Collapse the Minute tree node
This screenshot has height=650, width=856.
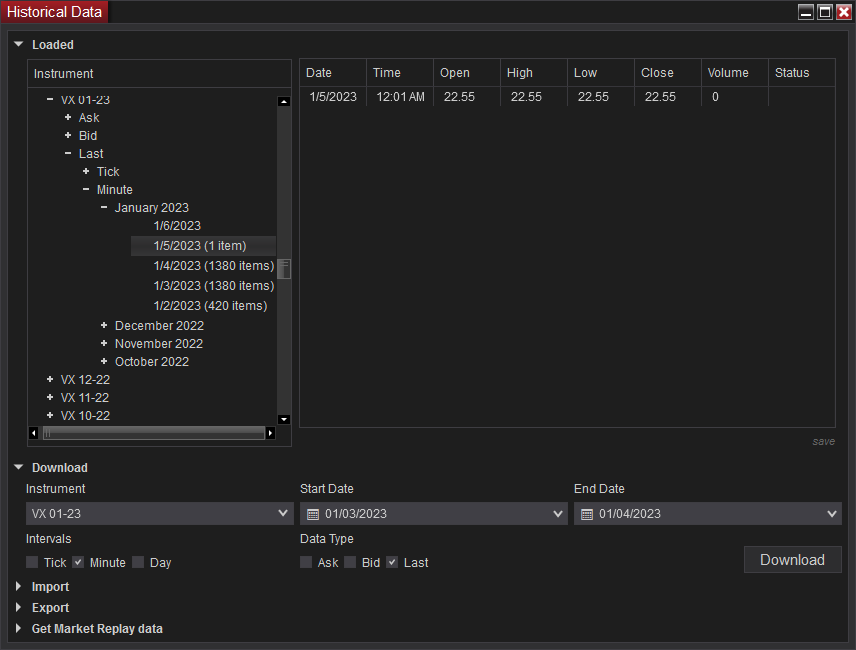point(86,189)
